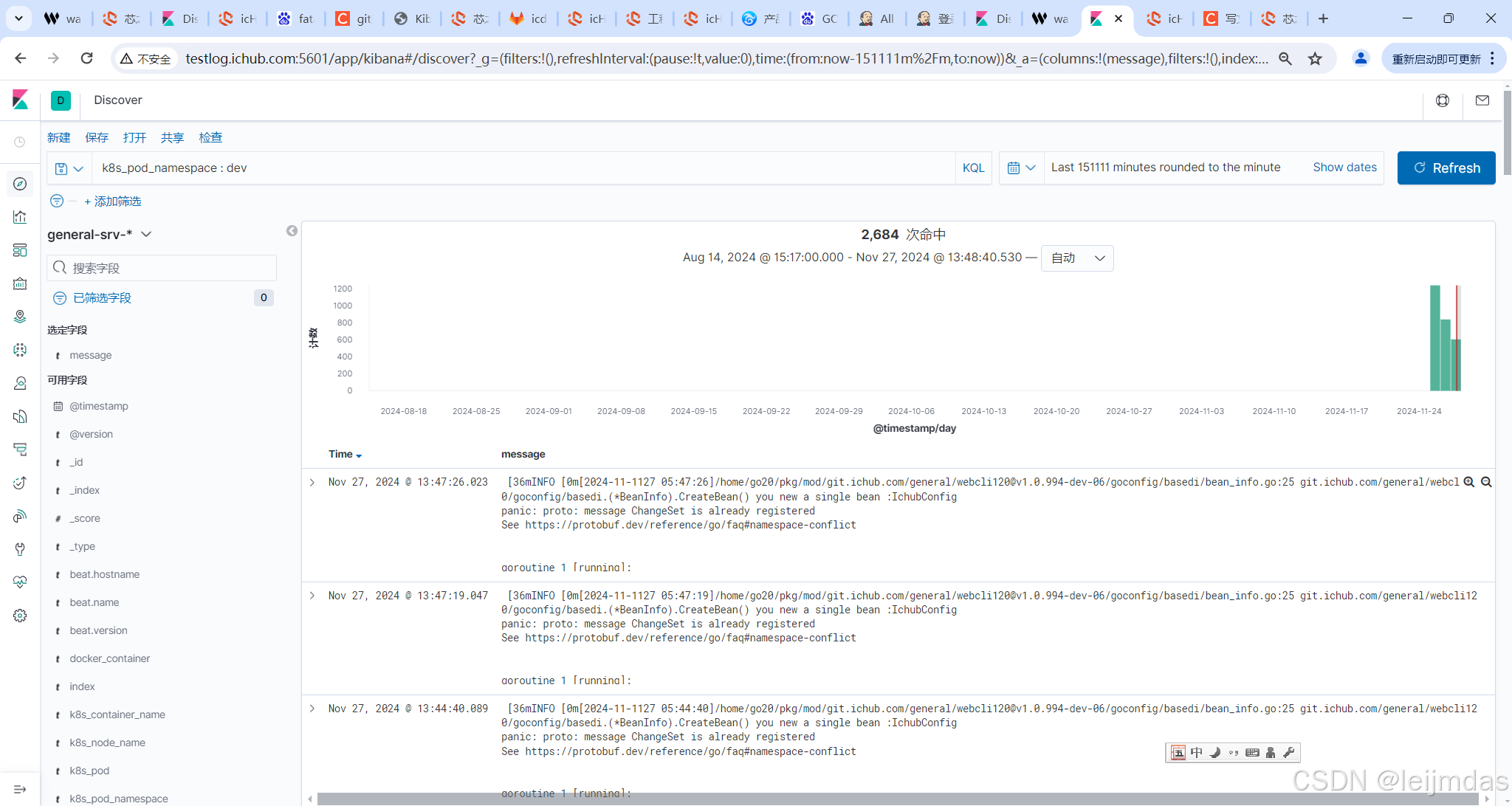Open the Dev Tools wrench icon
1512x806 pixels.
click(x=20, y=549)
